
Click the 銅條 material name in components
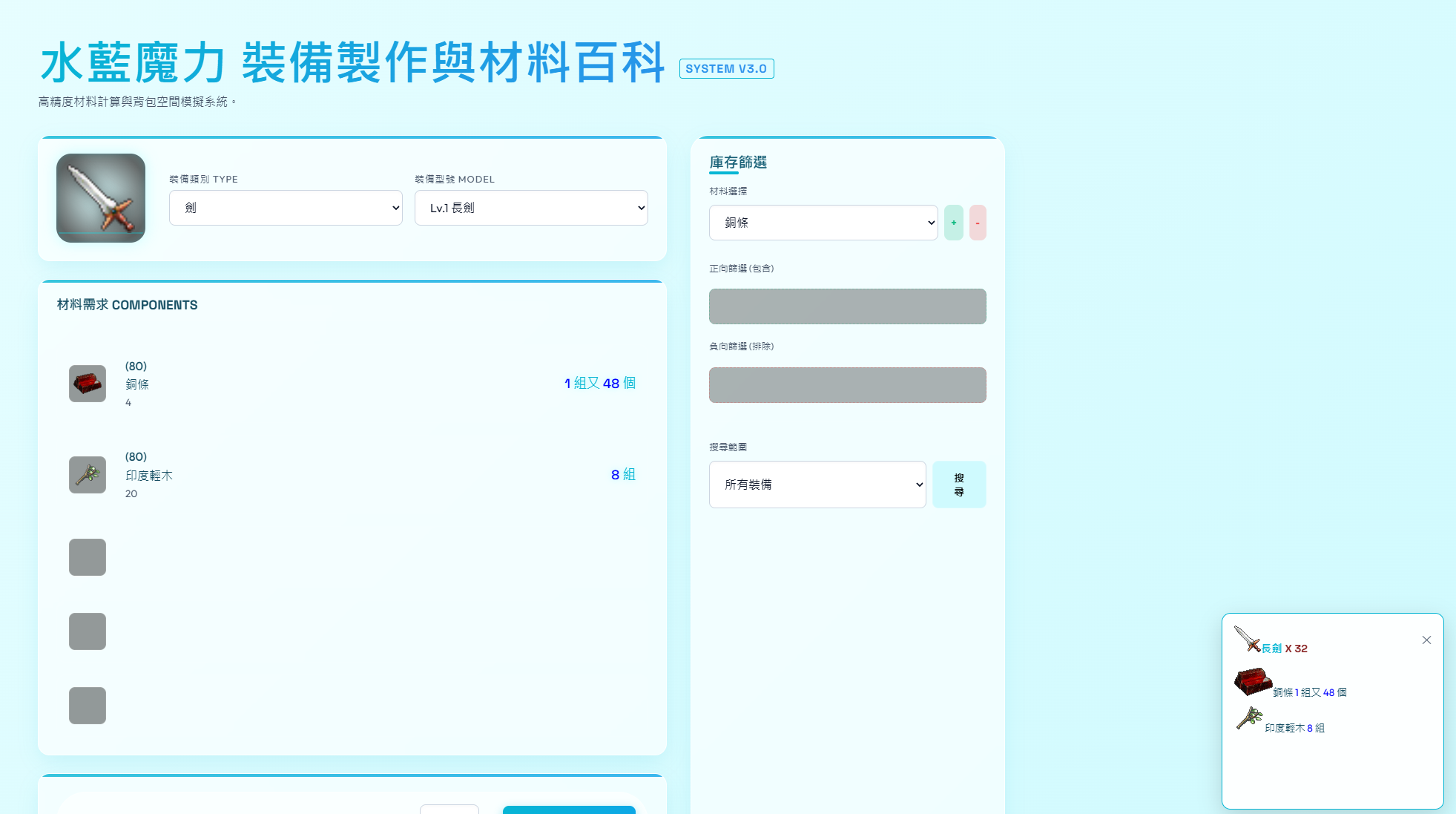tap(137, 384)
